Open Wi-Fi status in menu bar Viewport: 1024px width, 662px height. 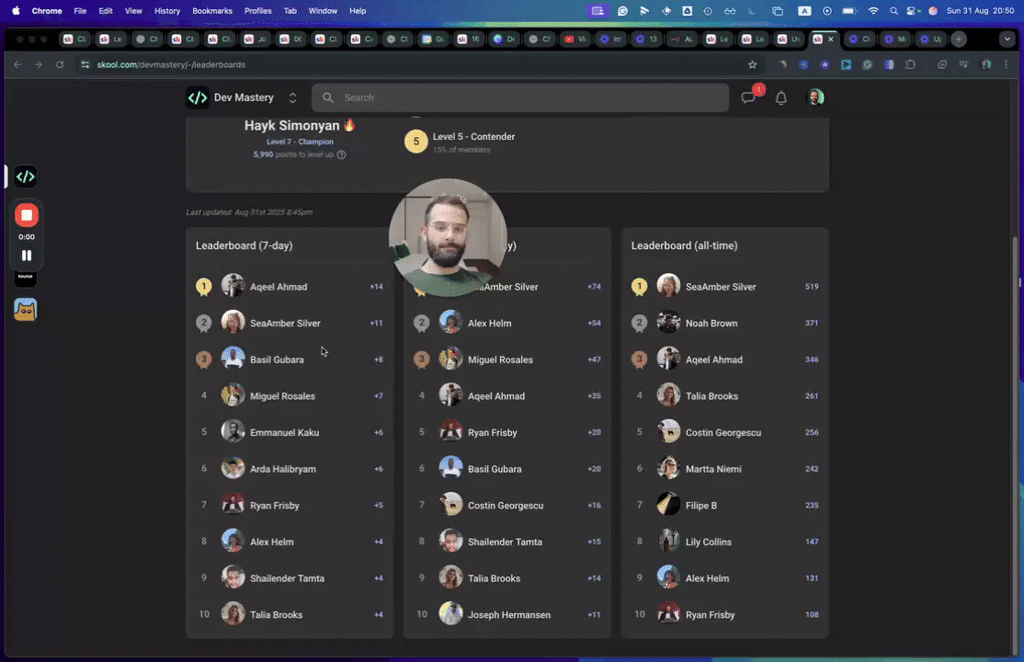click(x=873, y=11)
